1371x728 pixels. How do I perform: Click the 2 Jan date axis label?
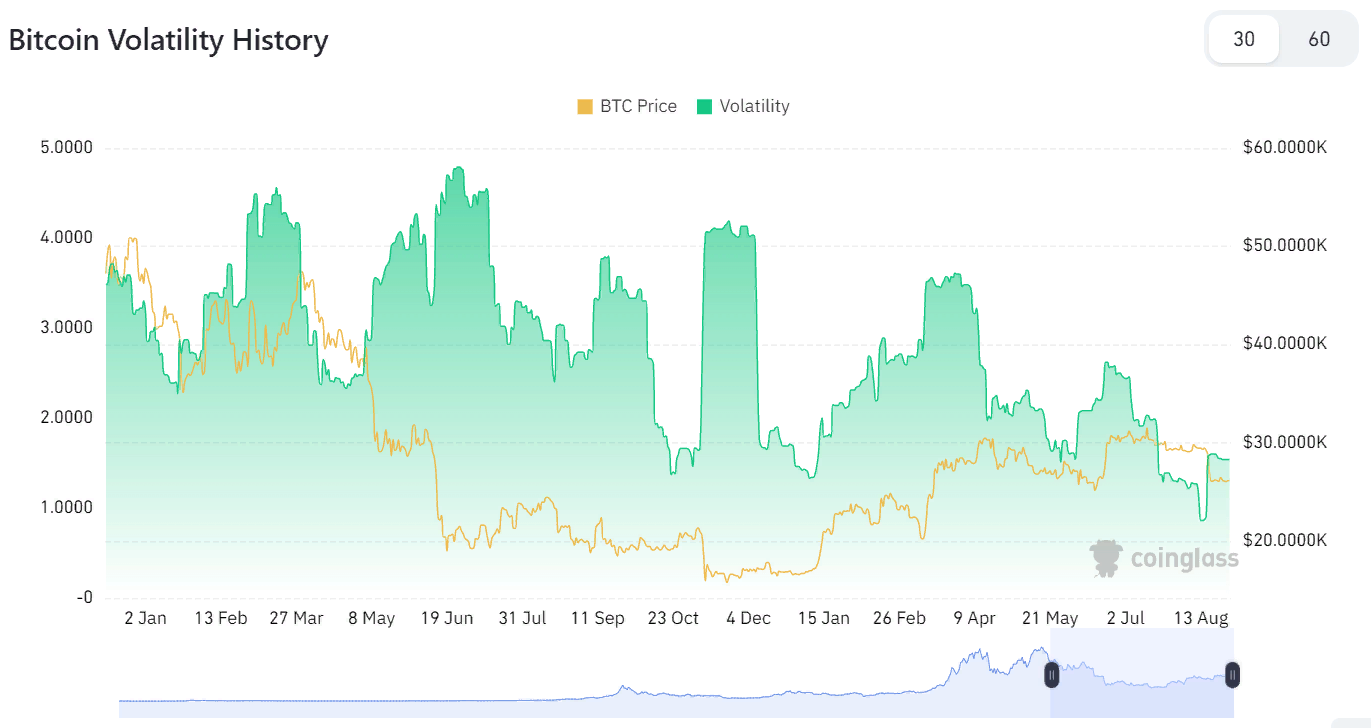(145, 618)
